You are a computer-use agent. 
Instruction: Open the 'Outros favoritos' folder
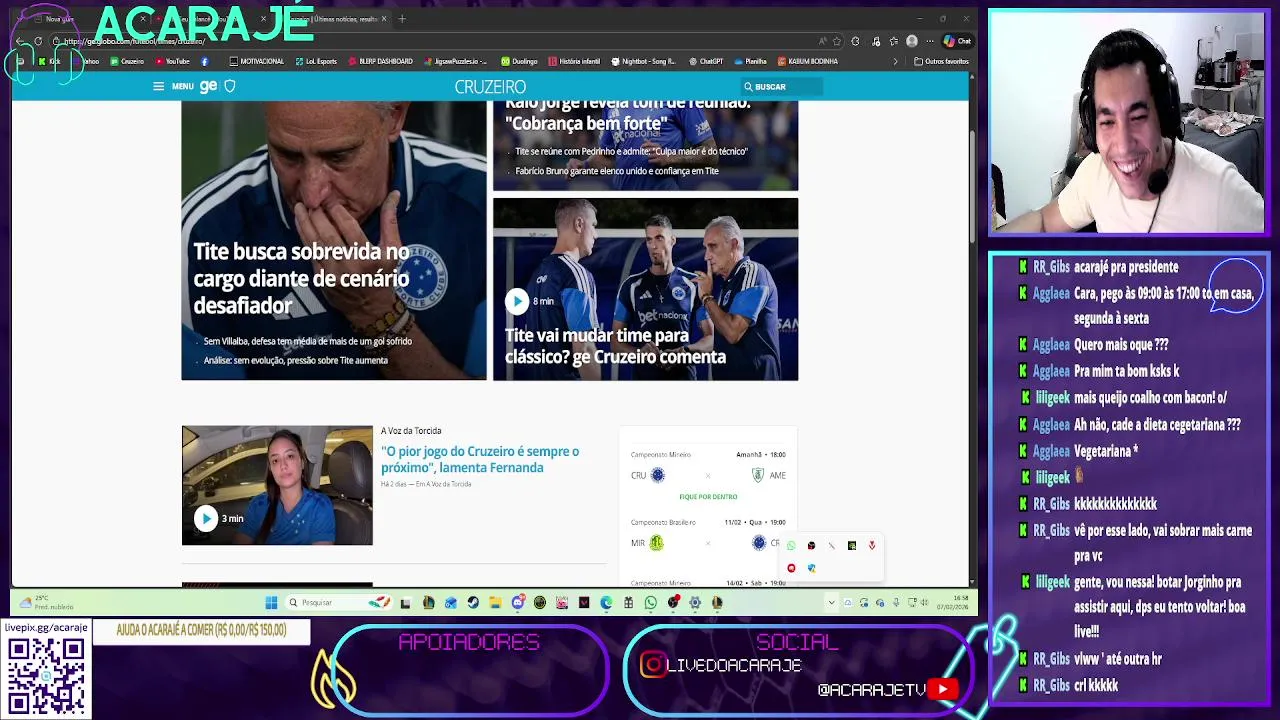pyautogui.click(x=941, y=61)
